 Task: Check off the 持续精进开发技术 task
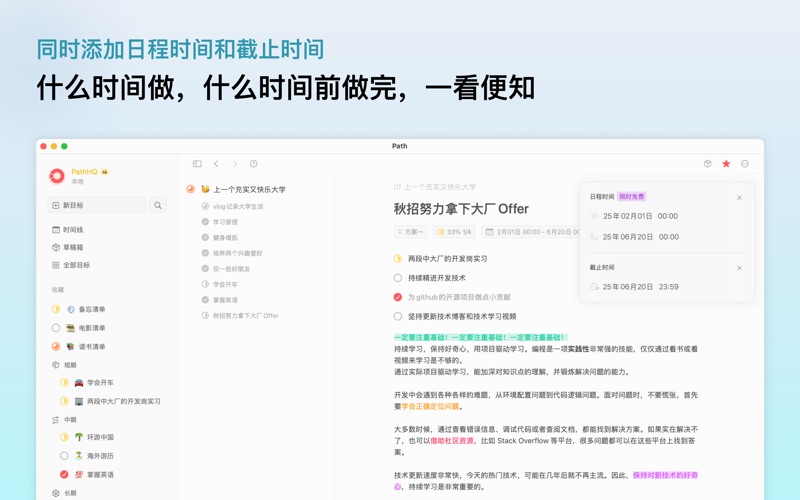[x=398, y=278]
